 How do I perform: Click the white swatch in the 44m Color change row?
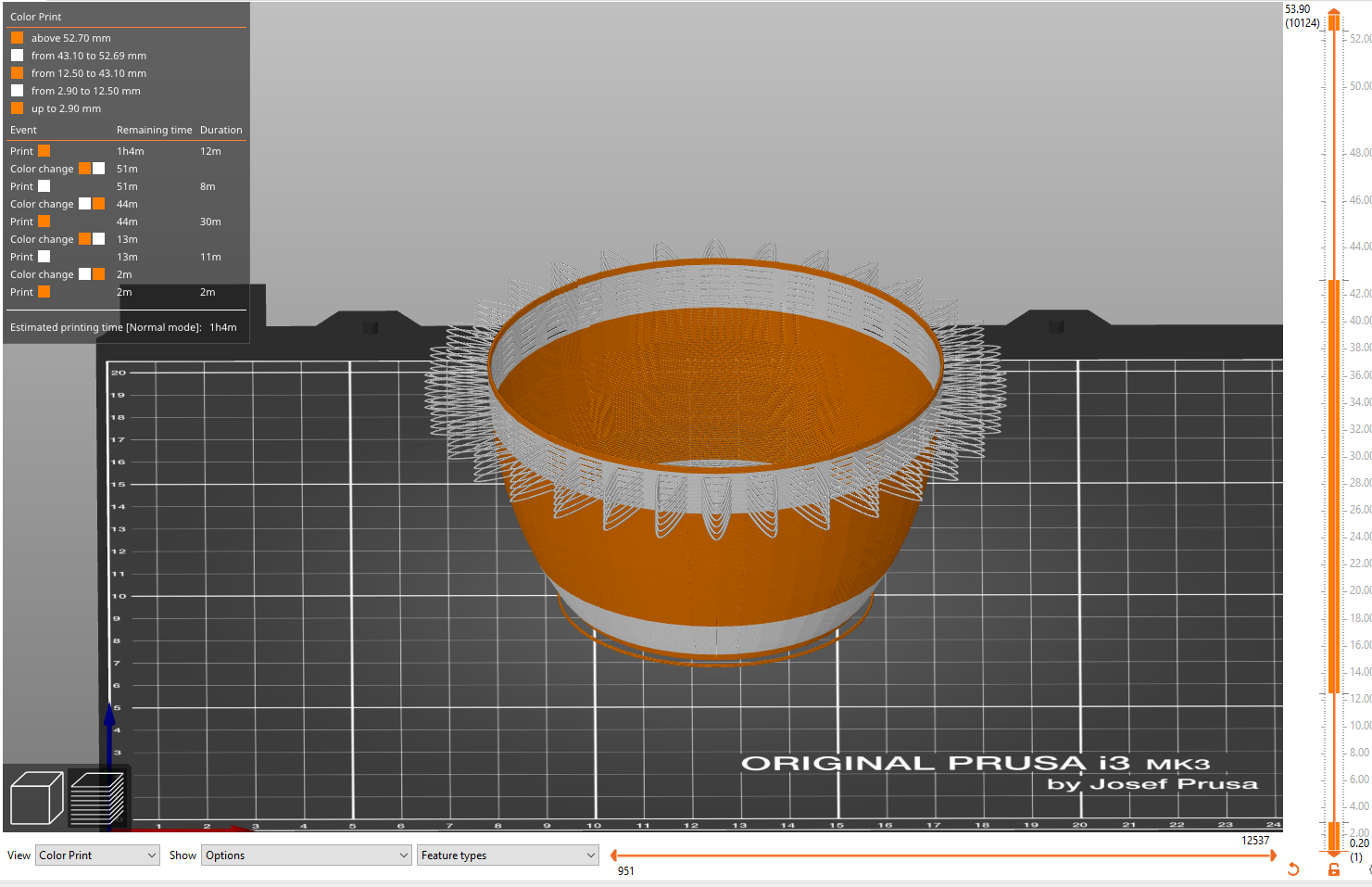pos(84,204)
